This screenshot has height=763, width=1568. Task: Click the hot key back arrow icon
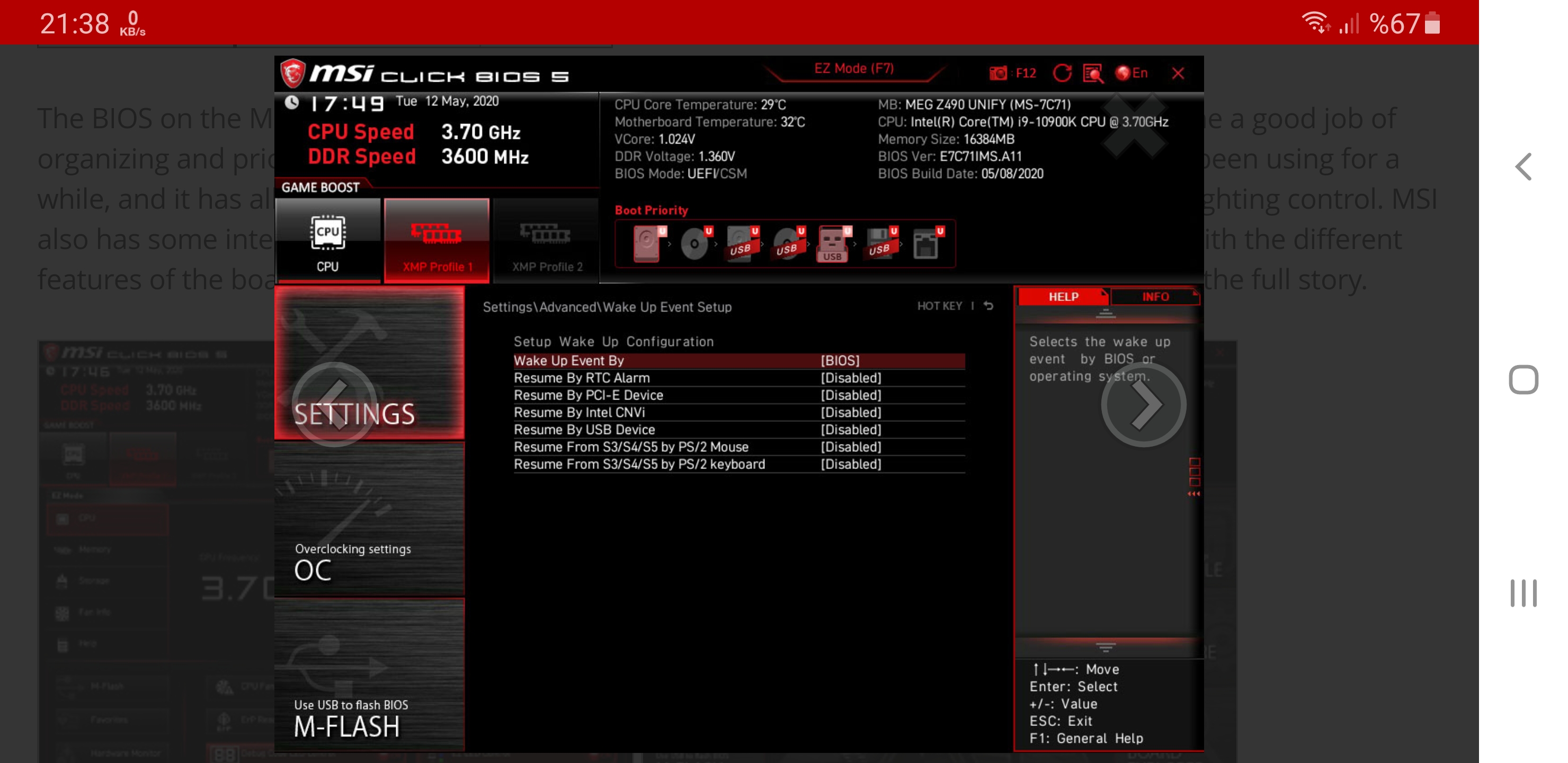pos(989,306)
